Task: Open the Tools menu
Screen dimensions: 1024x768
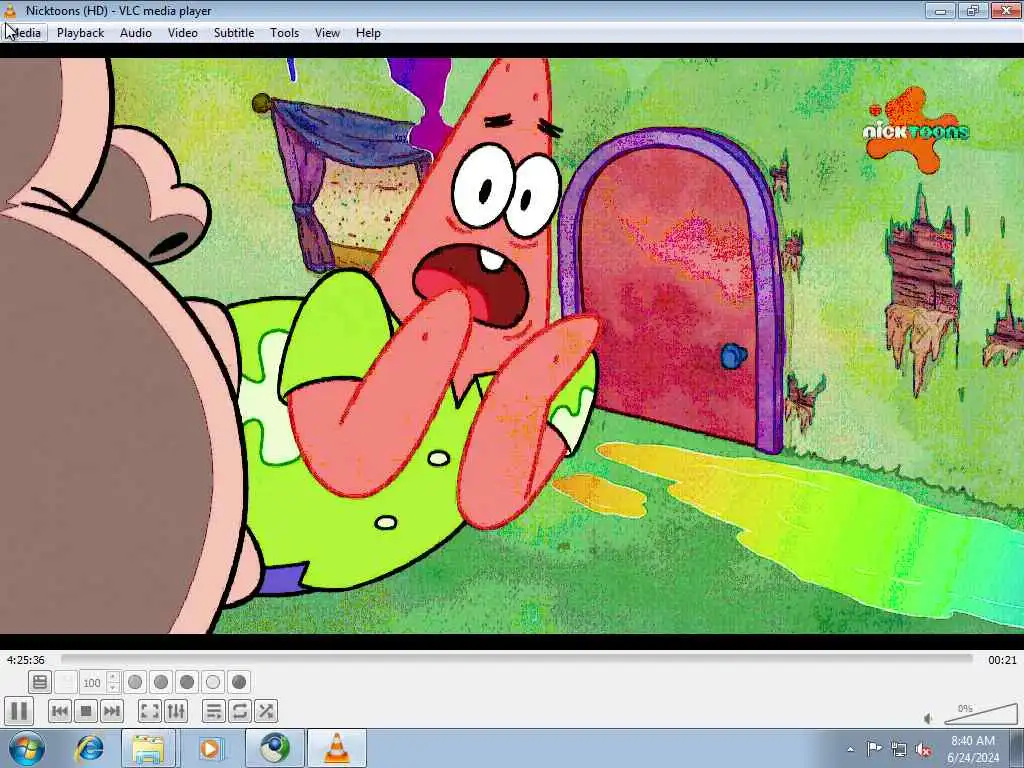Action: click(285, 33)
